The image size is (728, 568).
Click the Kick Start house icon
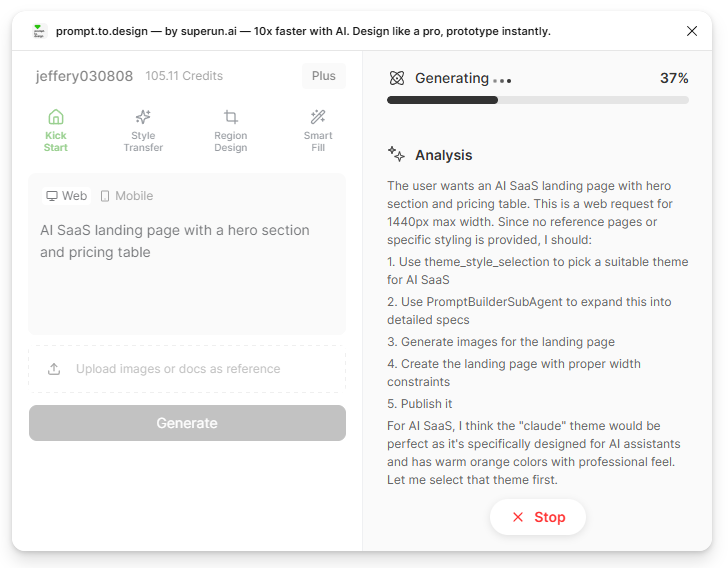(x=56, y=117)
